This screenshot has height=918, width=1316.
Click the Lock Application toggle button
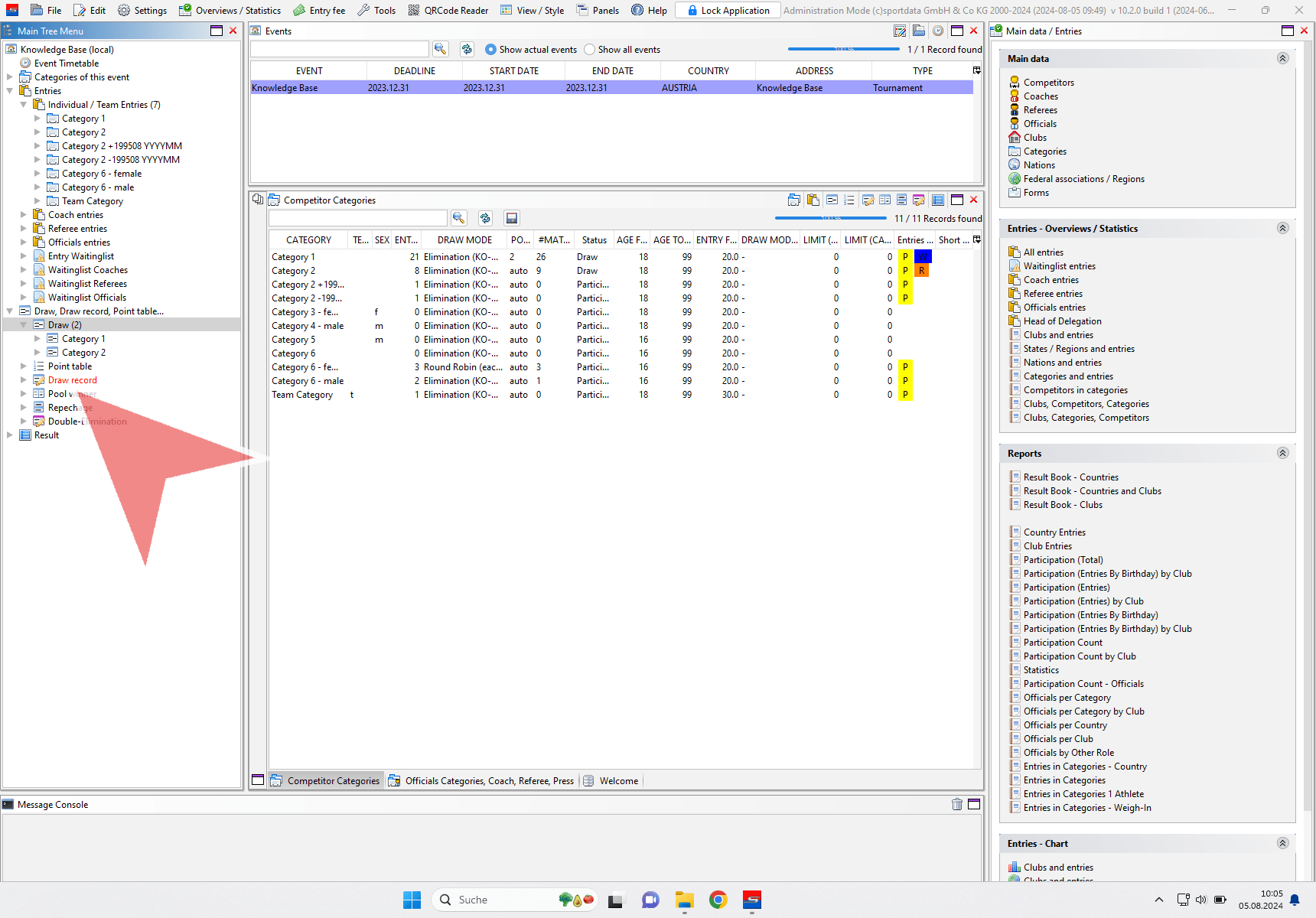pos(728,10)
